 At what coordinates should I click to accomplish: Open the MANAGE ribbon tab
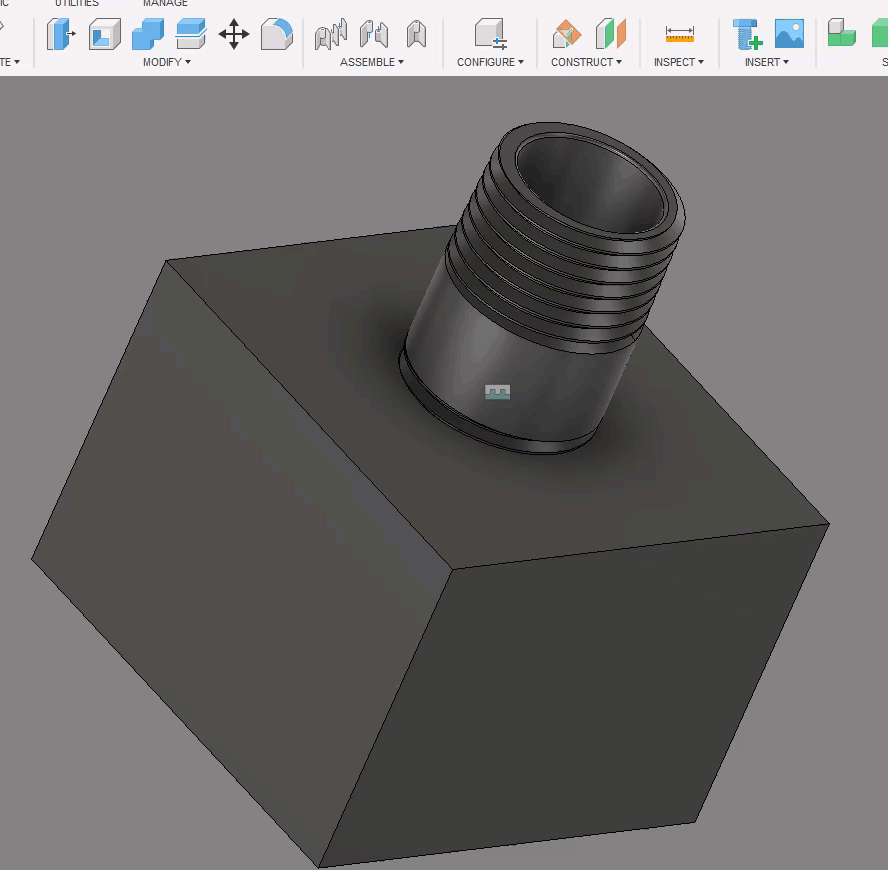click(165, 3)
